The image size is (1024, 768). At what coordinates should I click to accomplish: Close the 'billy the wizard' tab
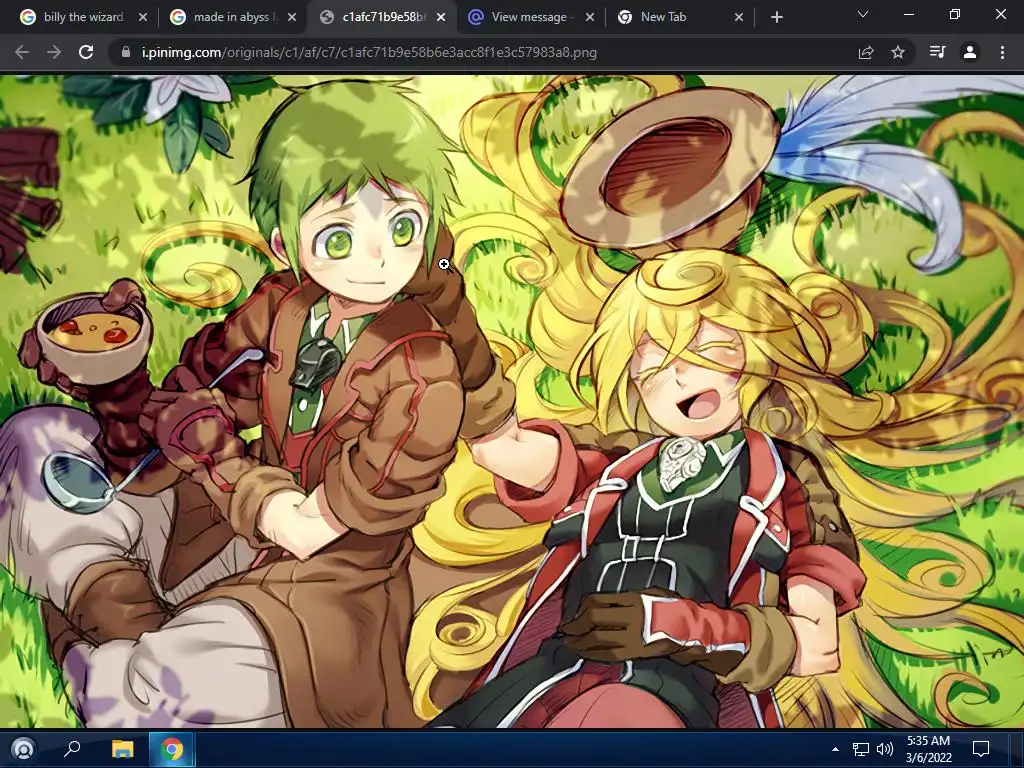pyautogui.click(x=143, y=17)
